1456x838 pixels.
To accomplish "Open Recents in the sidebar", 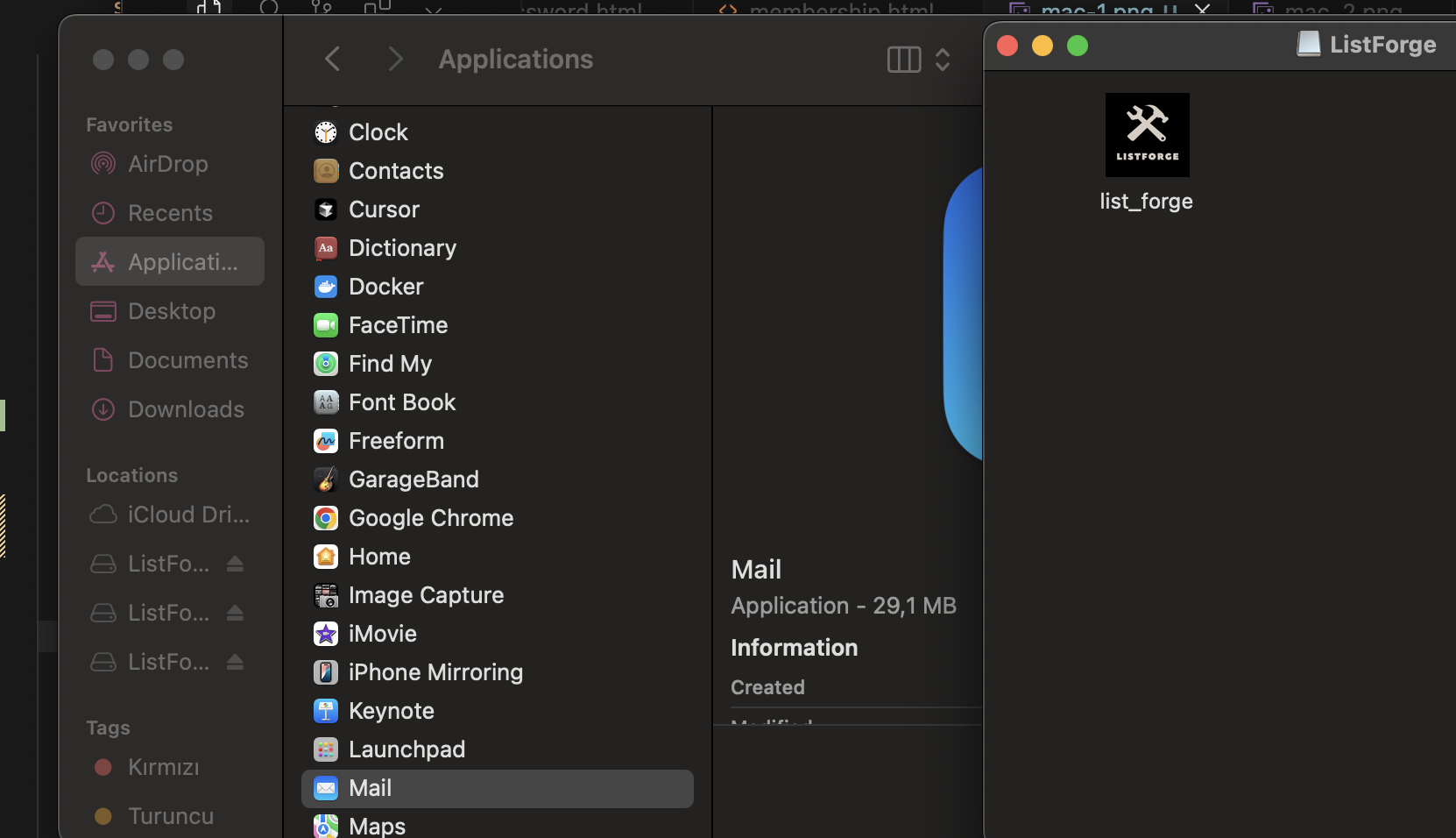I will tap(170, 213).
